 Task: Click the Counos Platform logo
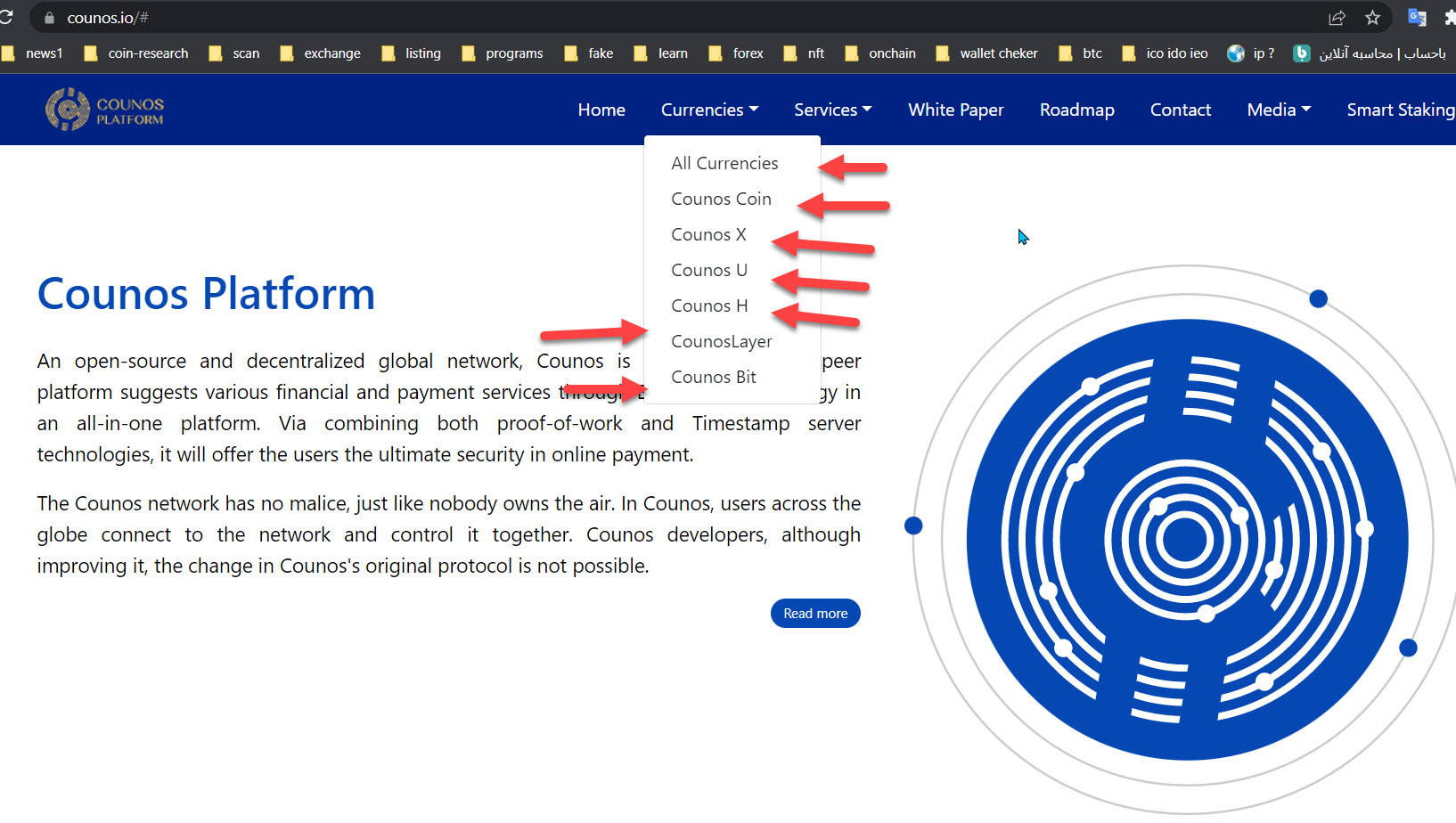pos(105,110)
